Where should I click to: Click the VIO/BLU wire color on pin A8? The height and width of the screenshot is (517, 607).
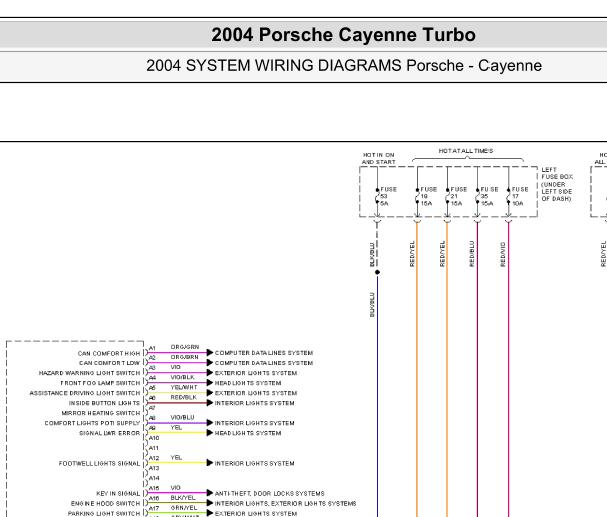click(x=182, y=418)
